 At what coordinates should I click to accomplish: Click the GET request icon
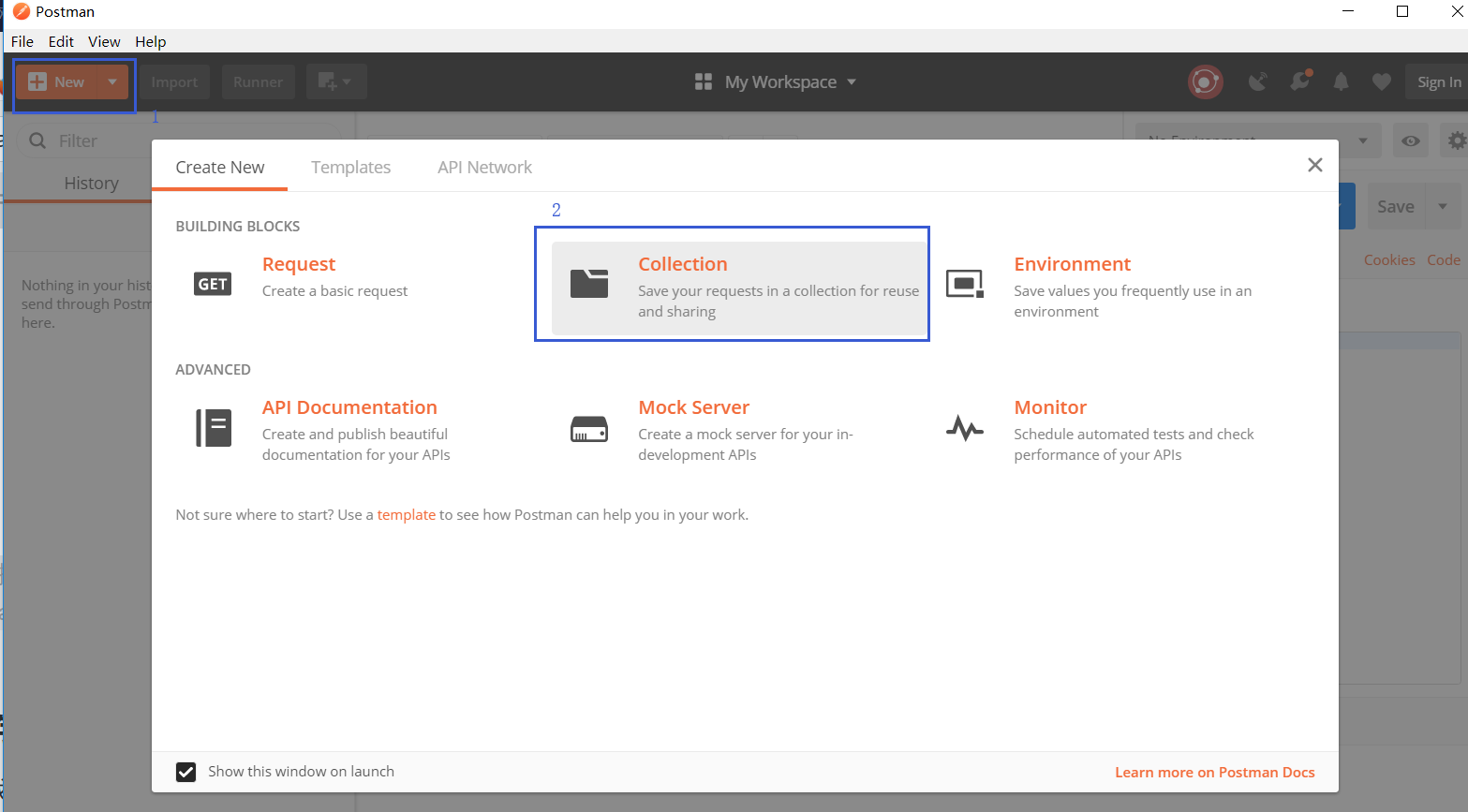[x=213, y=284]
